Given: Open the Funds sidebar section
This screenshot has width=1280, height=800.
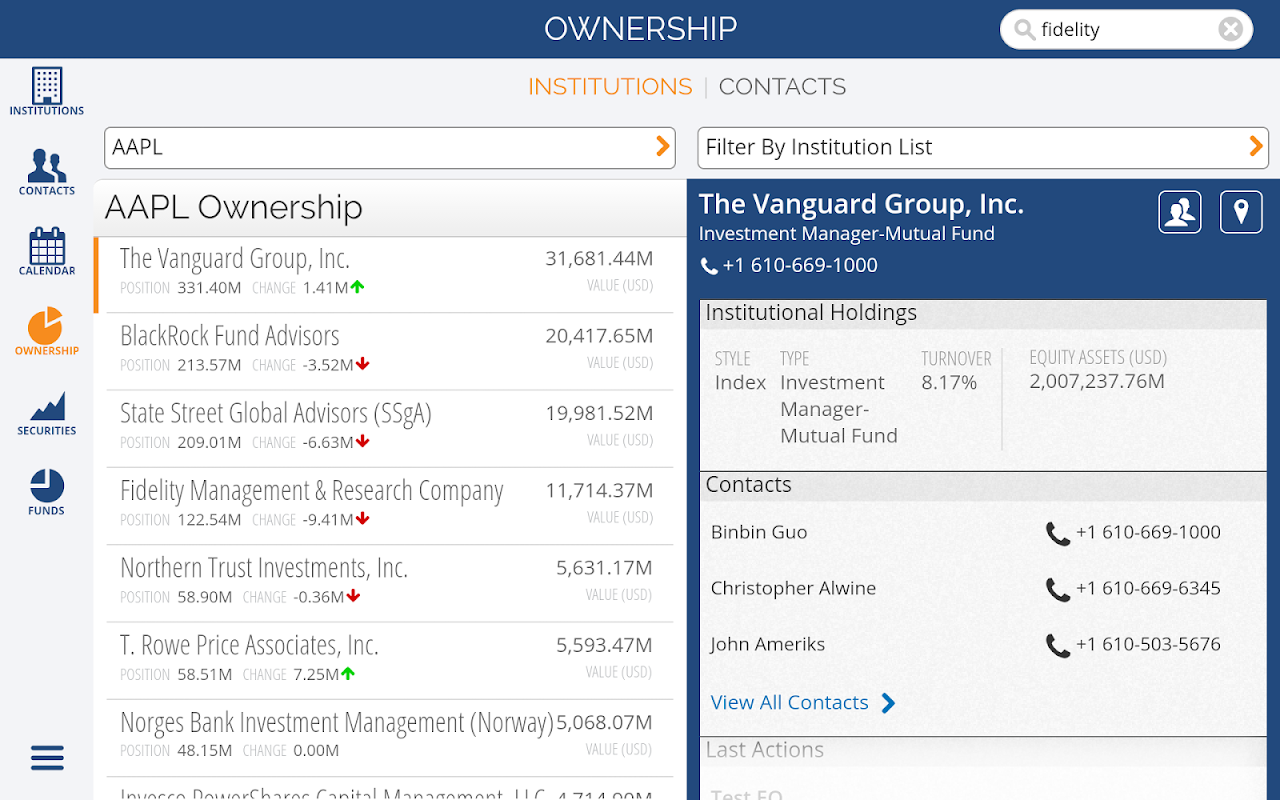Looking at the screenshot, I should (x=47, y=492).
